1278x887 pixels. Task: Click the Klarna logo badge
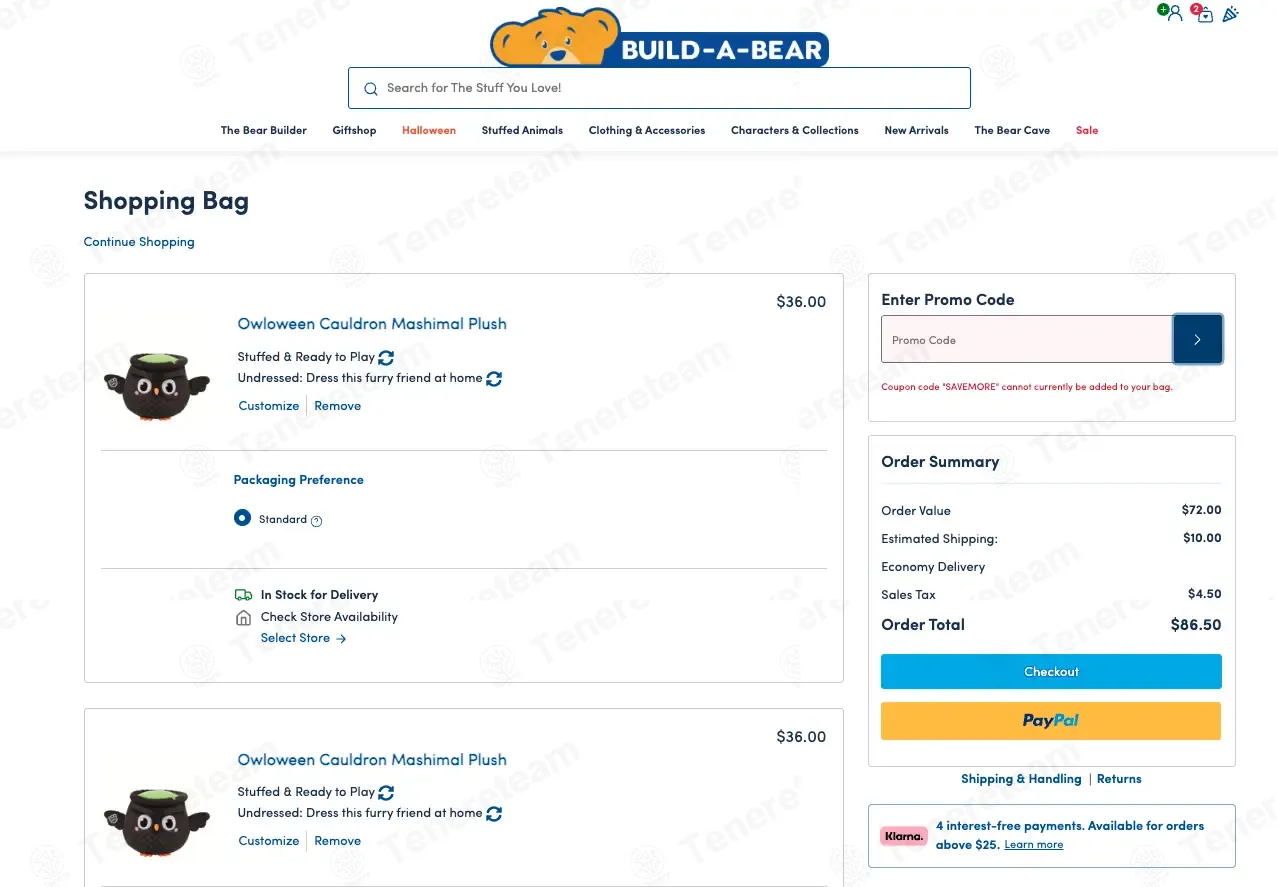(904, 836)
